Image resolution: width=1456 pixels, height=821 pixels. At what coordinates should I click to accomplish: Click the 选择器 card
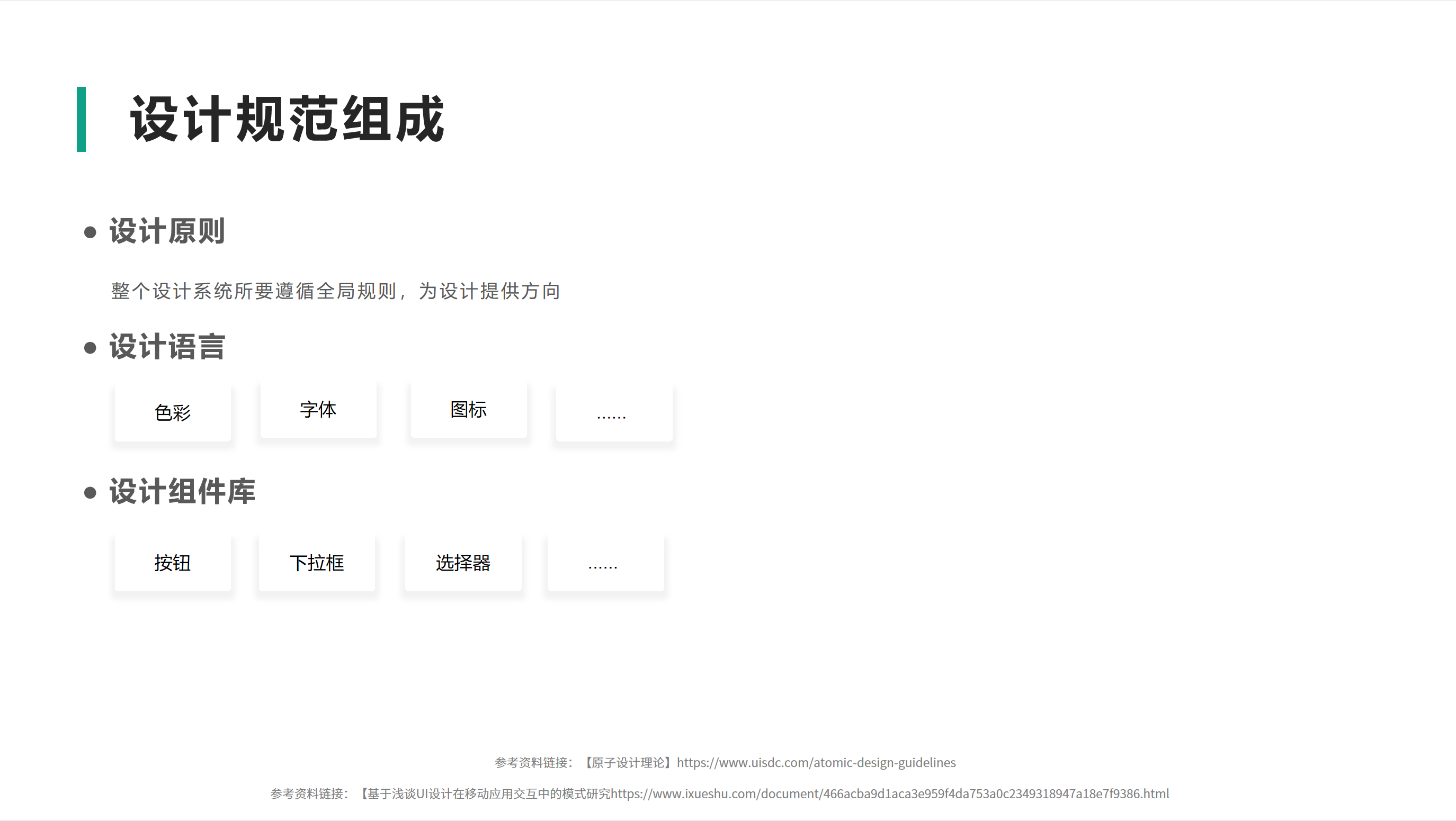click(x=463, y=563)
